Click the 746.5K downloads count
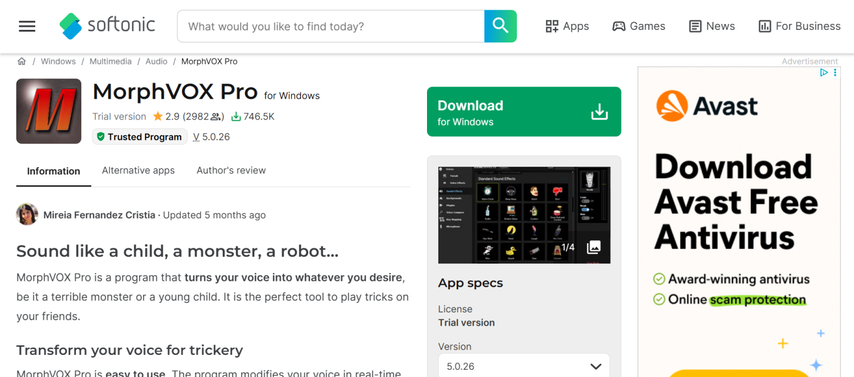 [253, 116]
